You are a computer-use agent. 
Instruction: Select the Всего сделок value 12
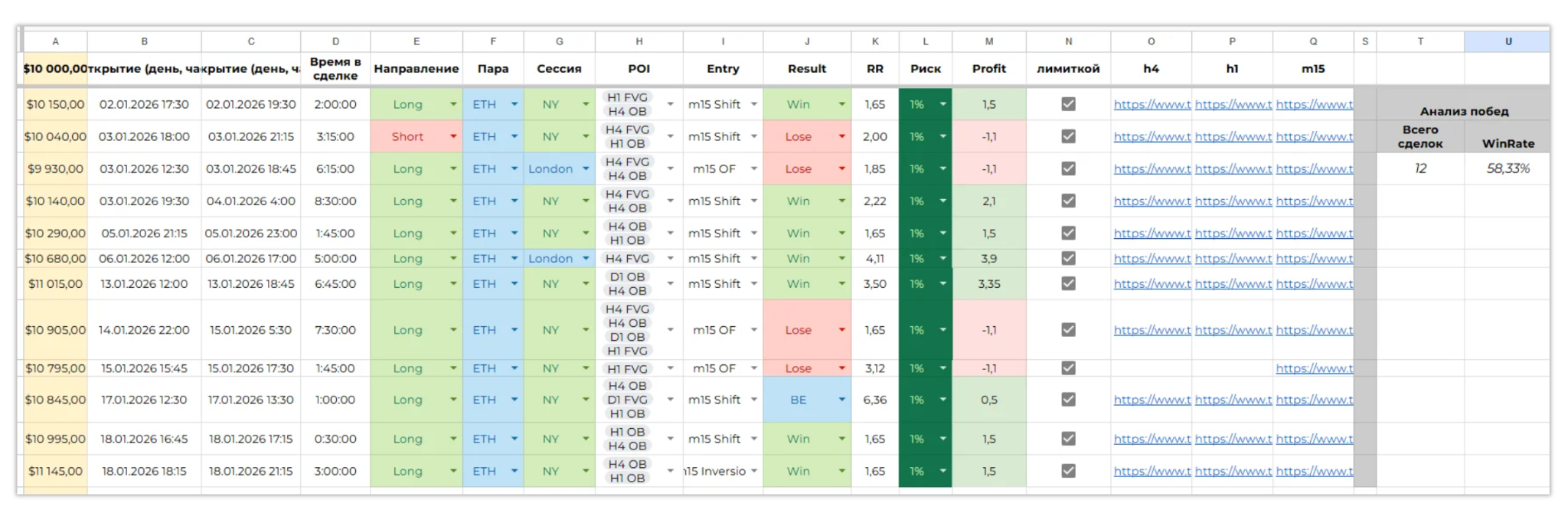[1420, 168]
